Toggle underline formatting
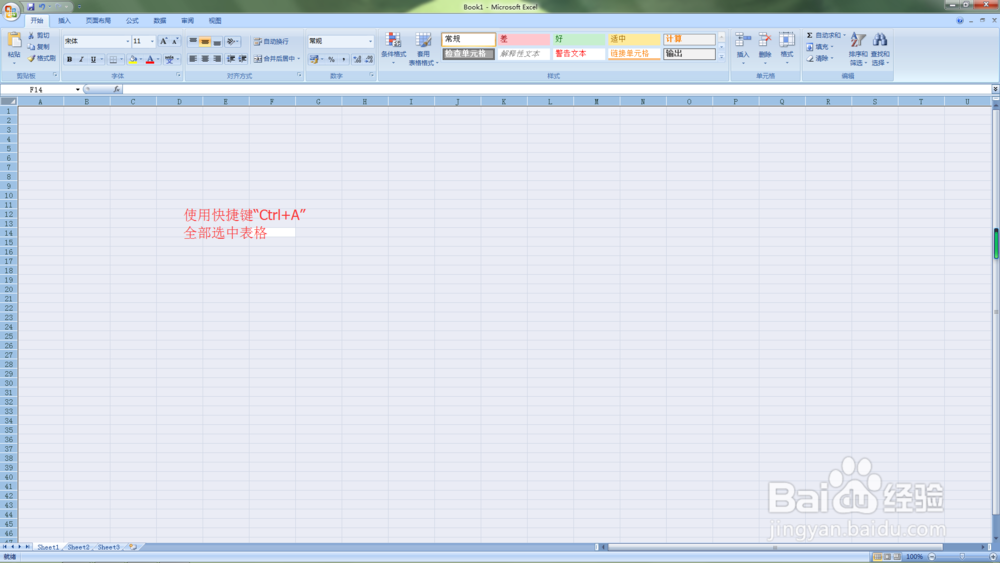 tap(93, 59)
